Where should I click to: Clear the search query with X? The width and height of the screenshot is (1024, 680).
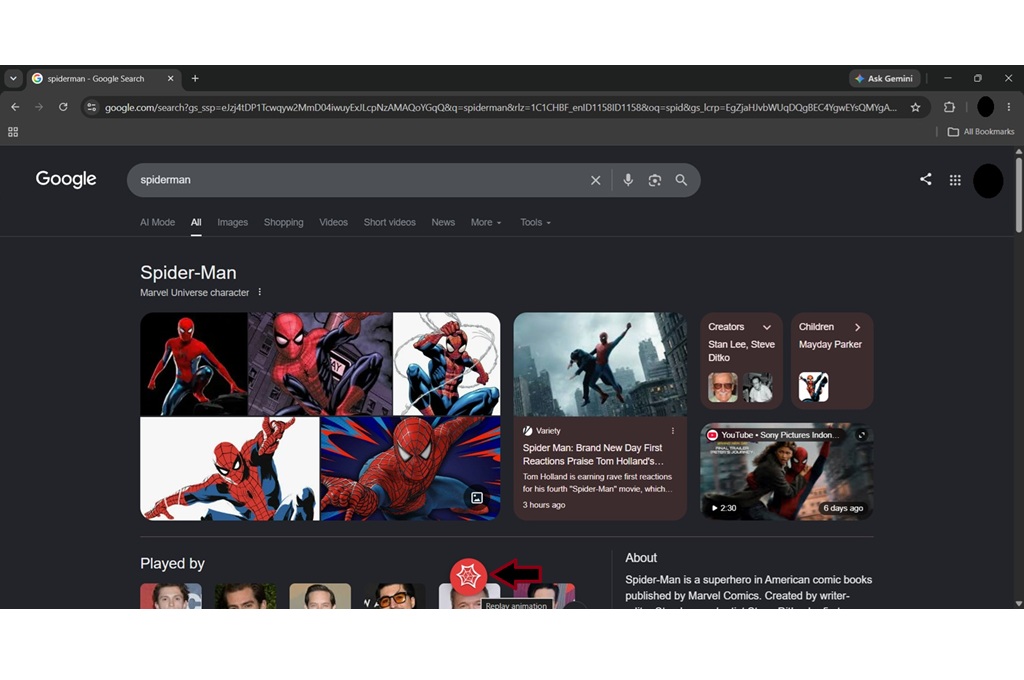coord(595,180)
